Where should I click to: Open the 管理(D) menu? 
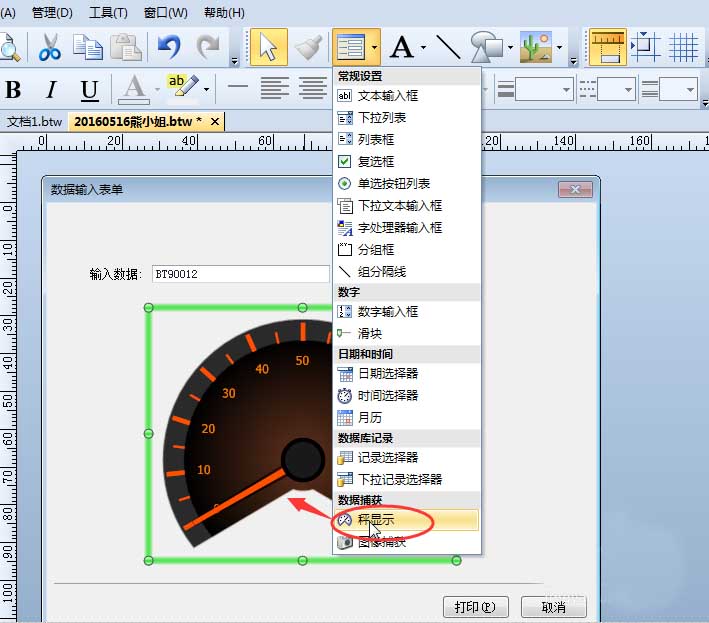[x=52, y=12]
